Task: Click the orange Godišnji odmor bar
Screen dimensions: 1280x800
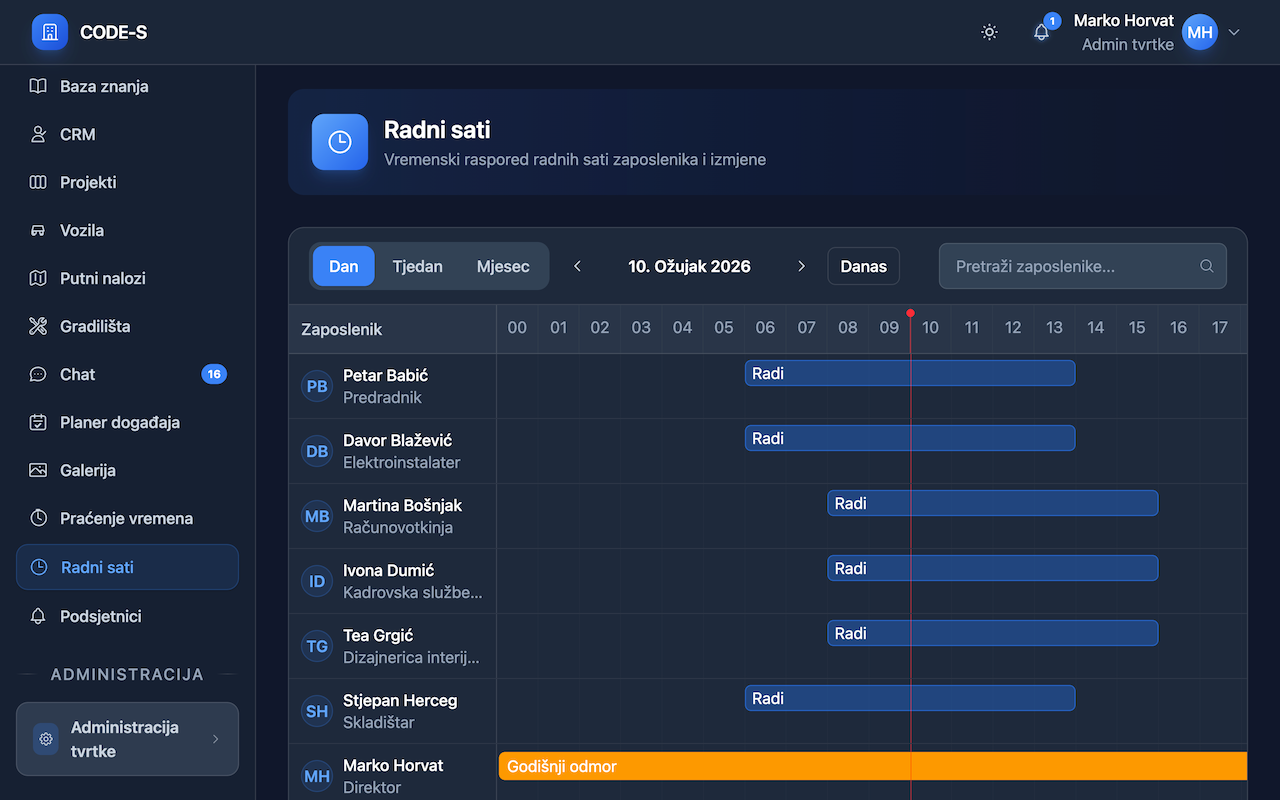Action: pos(872,766)
